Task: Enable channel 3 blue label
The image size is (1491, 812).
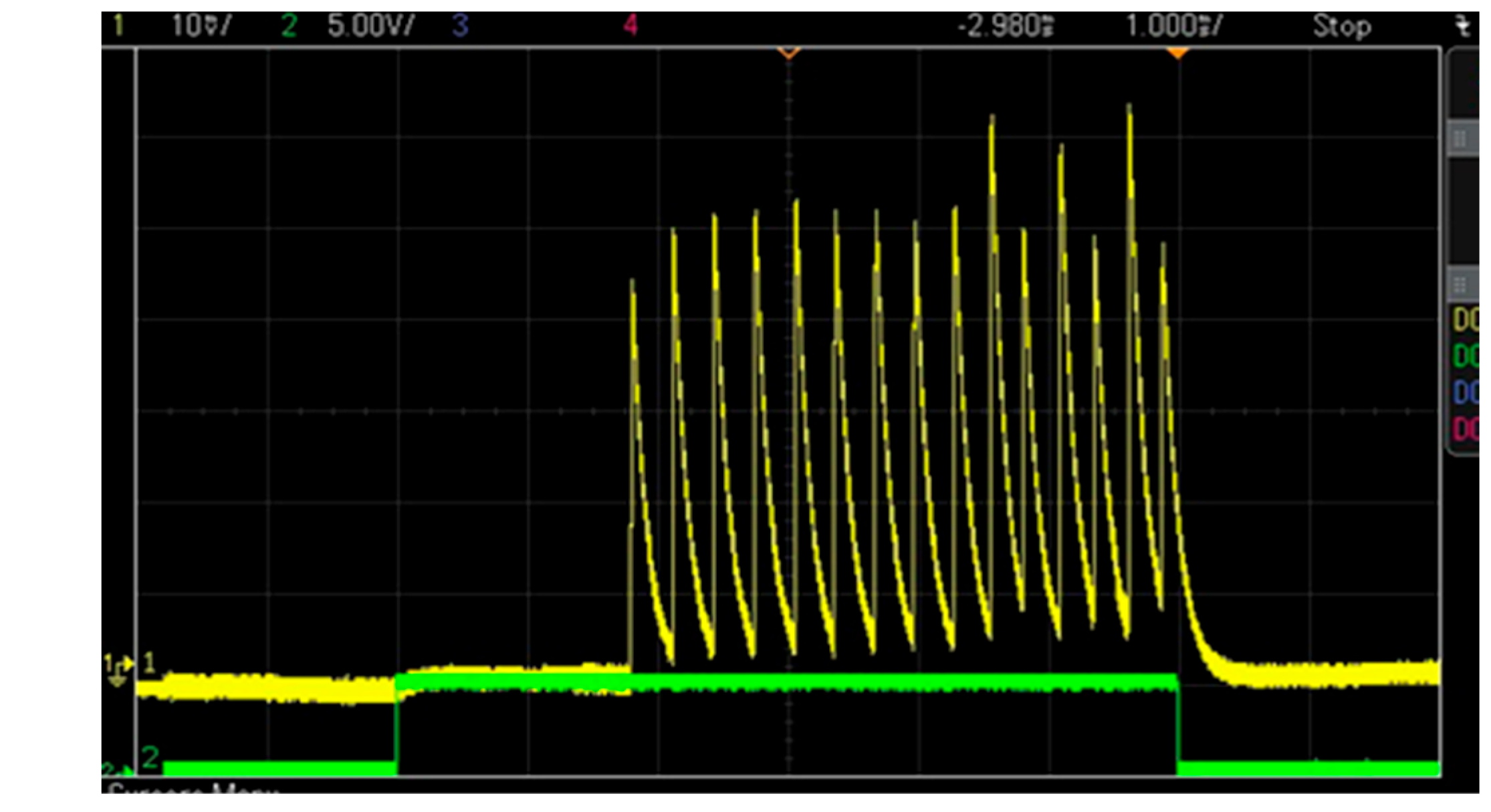Action: pyautogui.click(x=460, y=26)
